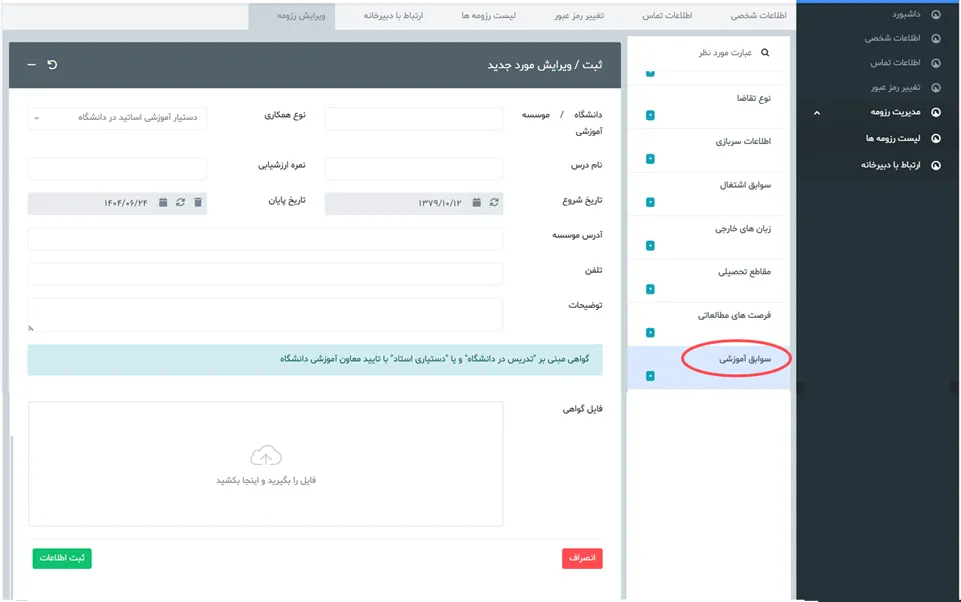Click the refresh icon in تاریخ شروع field

coord(494,203)
